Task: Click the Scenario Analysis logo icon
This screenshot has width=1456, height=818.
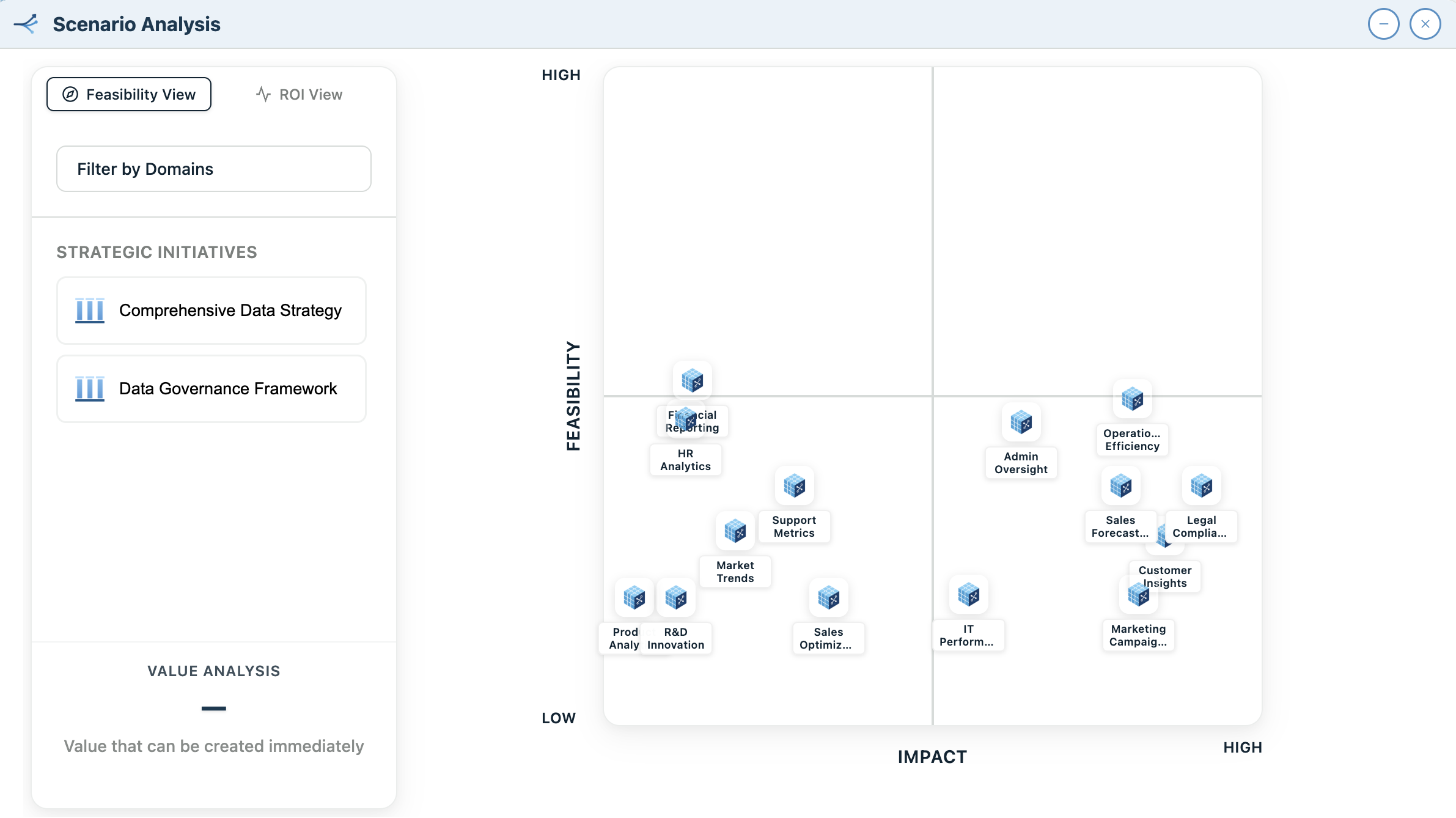Action: (x=26, y=23)
